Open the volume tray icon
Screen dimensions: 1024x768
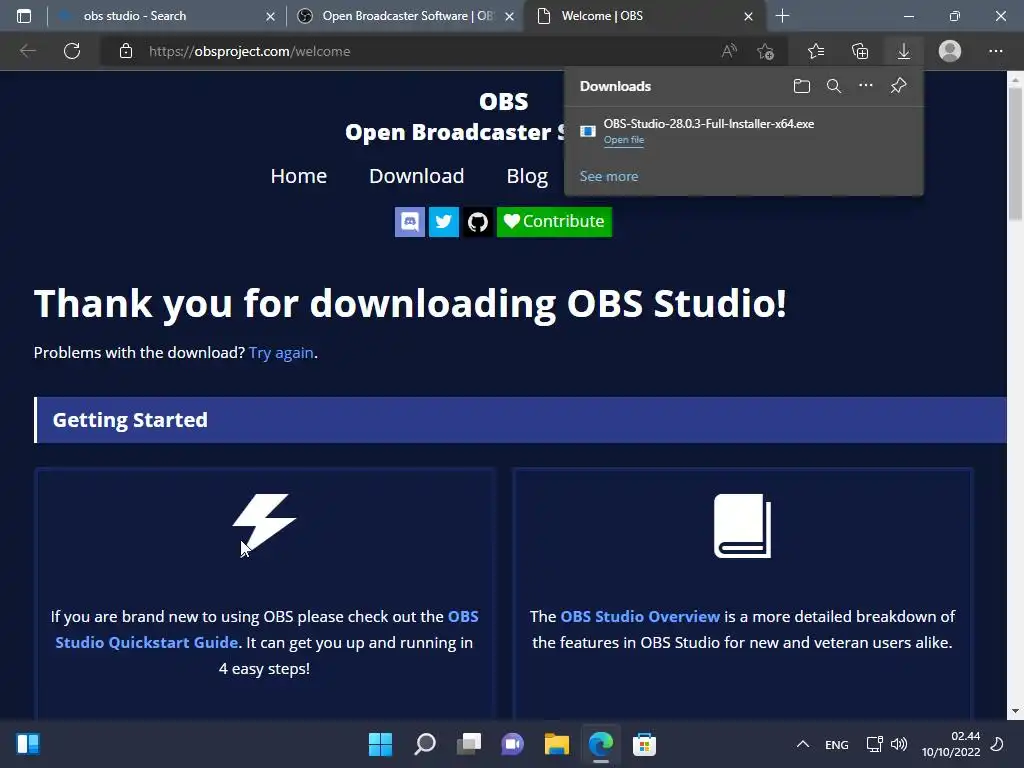point(899,744)
